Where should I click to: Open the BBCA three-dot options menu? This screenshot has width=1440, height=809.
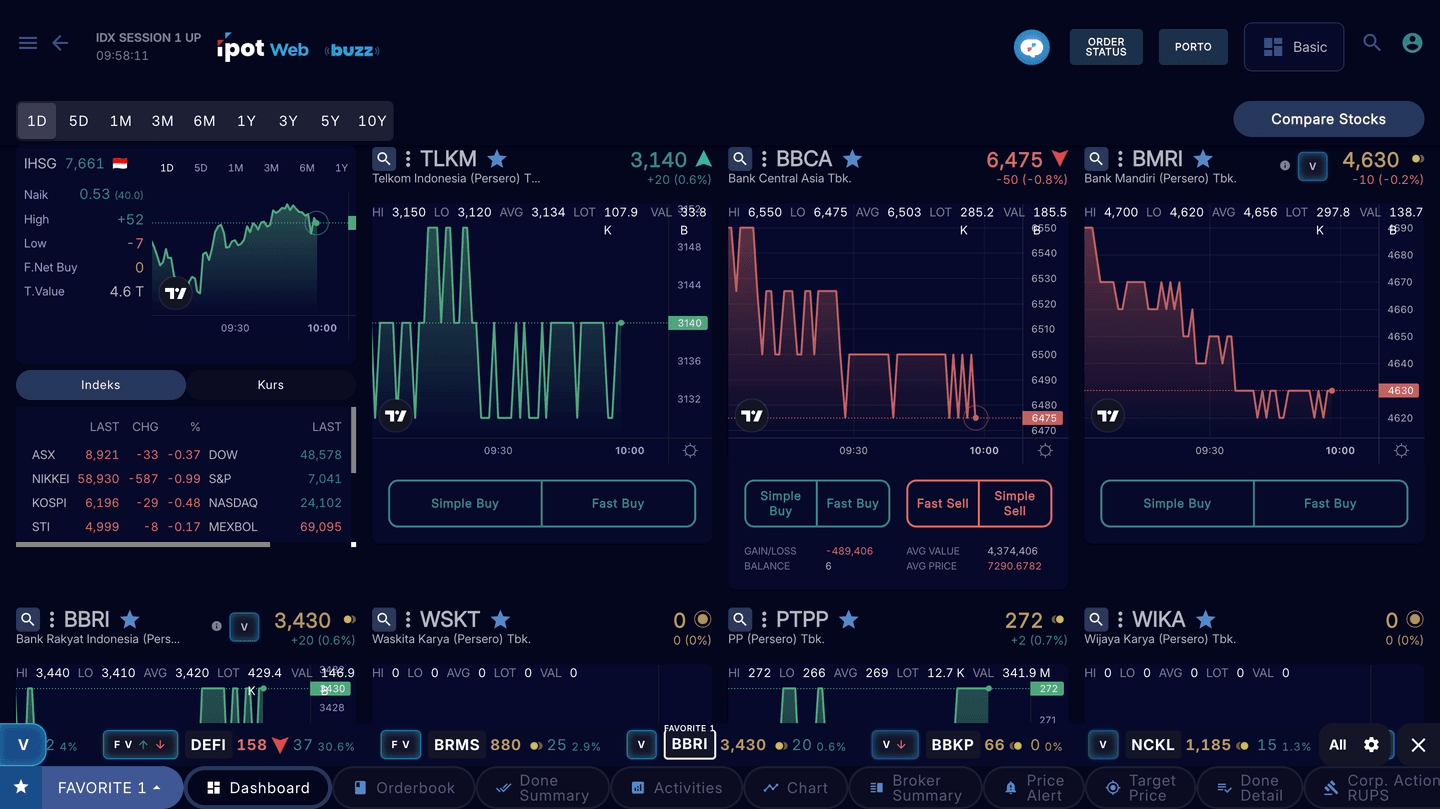[764, 159]
